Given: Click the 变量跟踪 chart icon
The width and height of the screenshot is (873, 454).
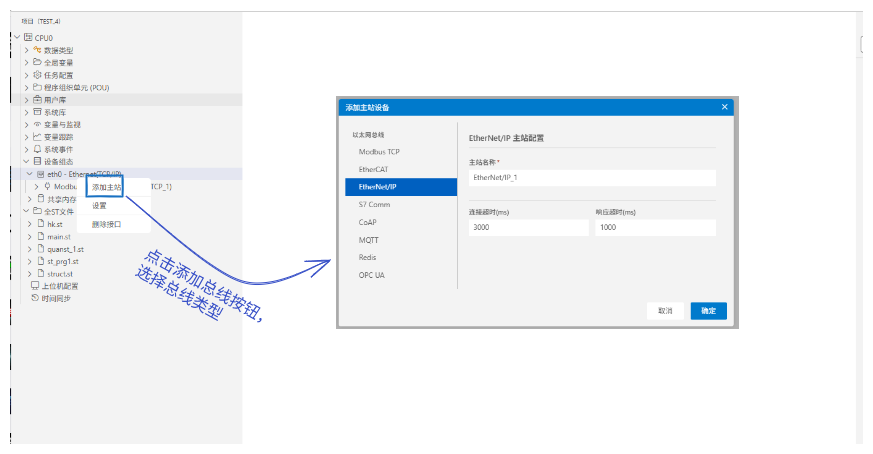Looking at the screenshot, I should pos(37,136).
